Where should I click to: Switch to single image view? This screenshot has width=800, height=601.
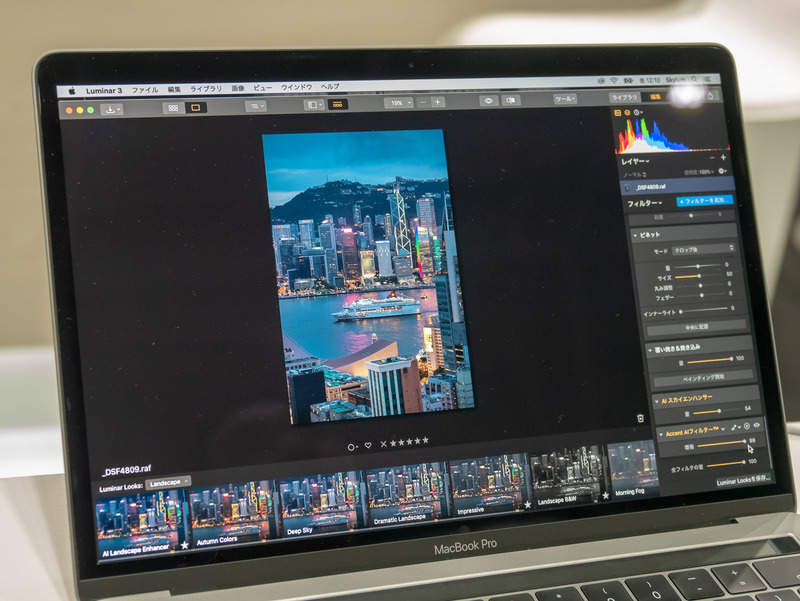(x=195, y=107)
